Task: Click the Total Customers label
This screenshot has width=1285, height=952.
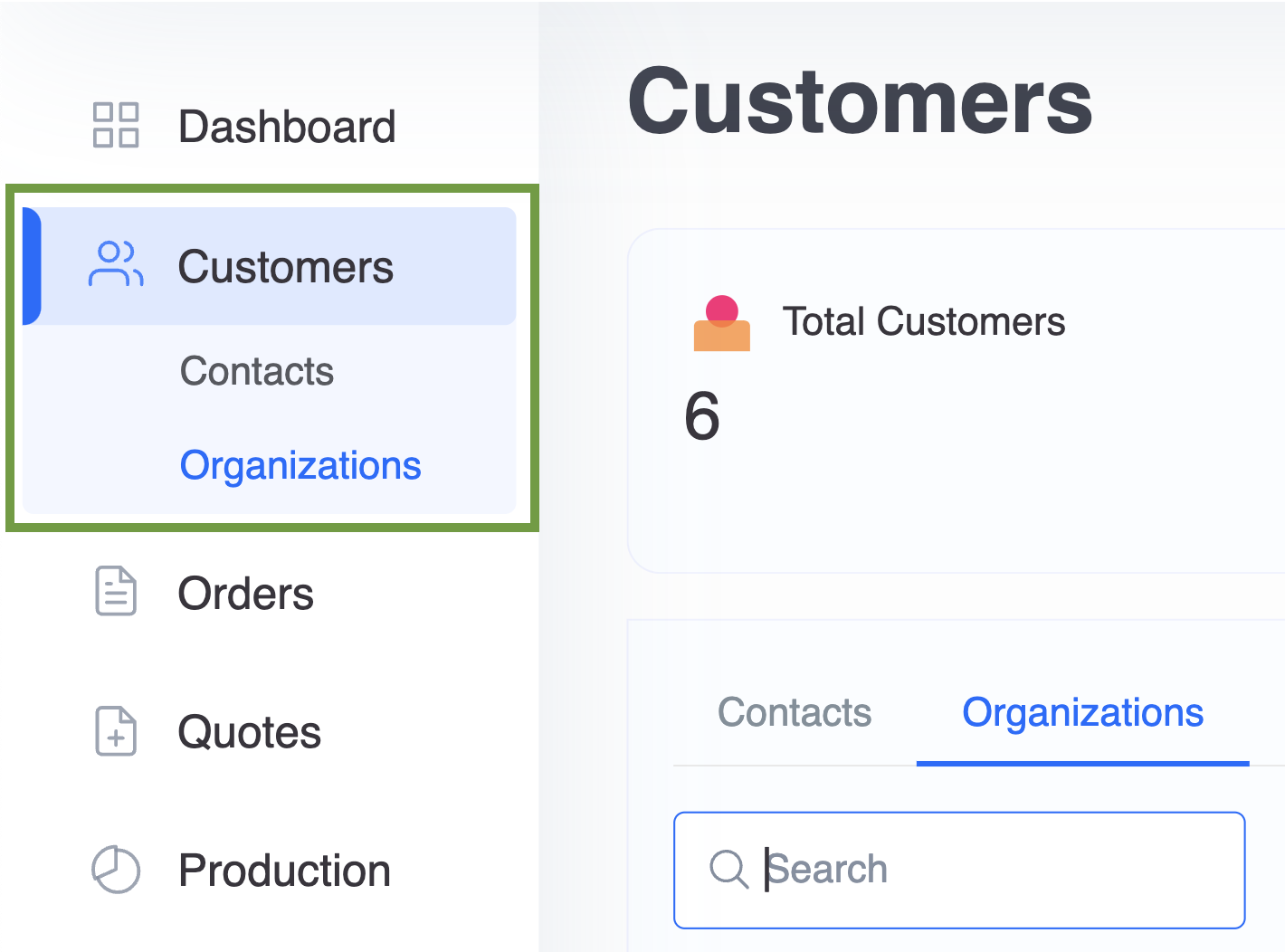Action: pyautogui.click(x=924, y=321)
